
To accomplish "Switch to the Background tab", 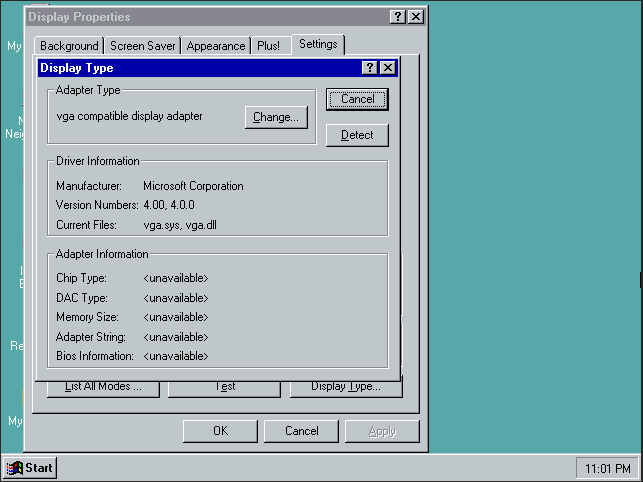I will (69, 46).
